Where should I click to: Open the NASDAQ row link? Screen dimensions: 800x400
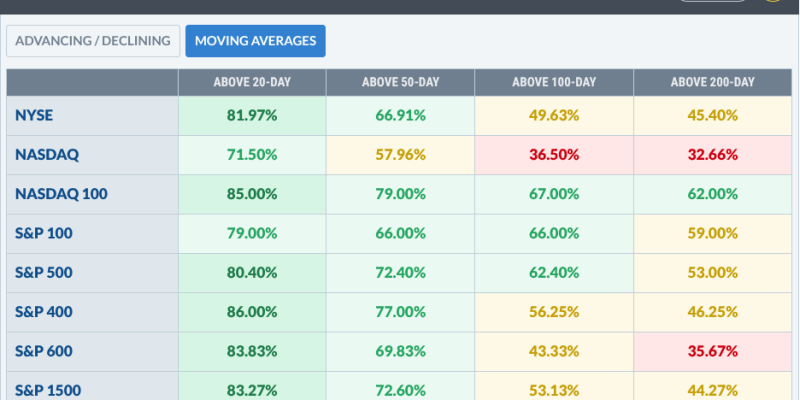click(x=47, y=155)
